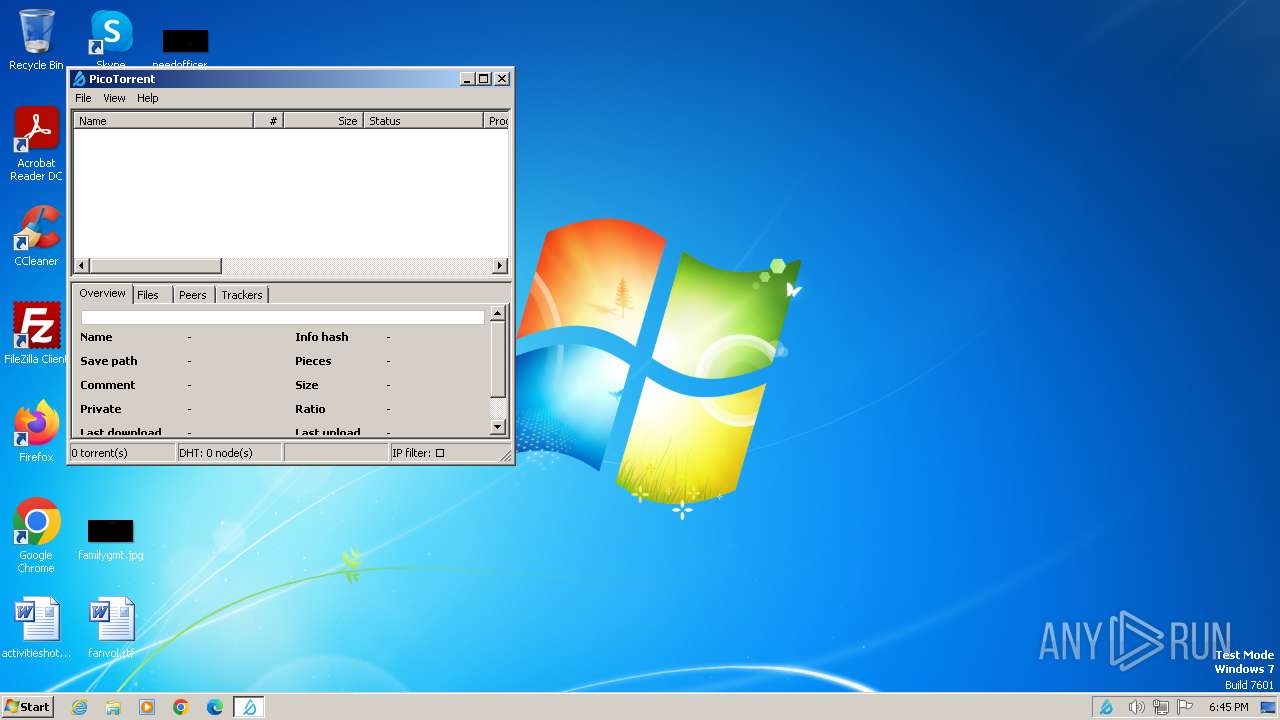Sort torrent list by Size column

323,121
